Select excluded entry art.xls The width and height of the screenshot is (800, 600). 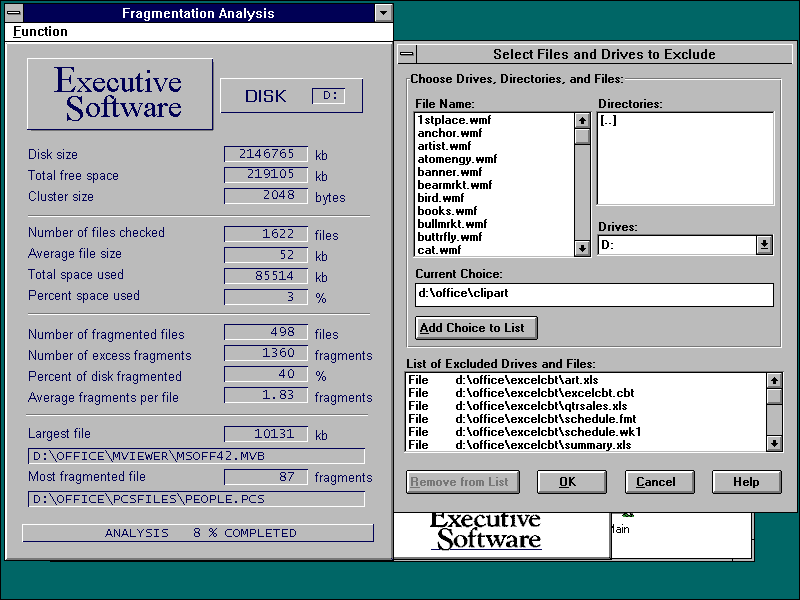point(585,380)
